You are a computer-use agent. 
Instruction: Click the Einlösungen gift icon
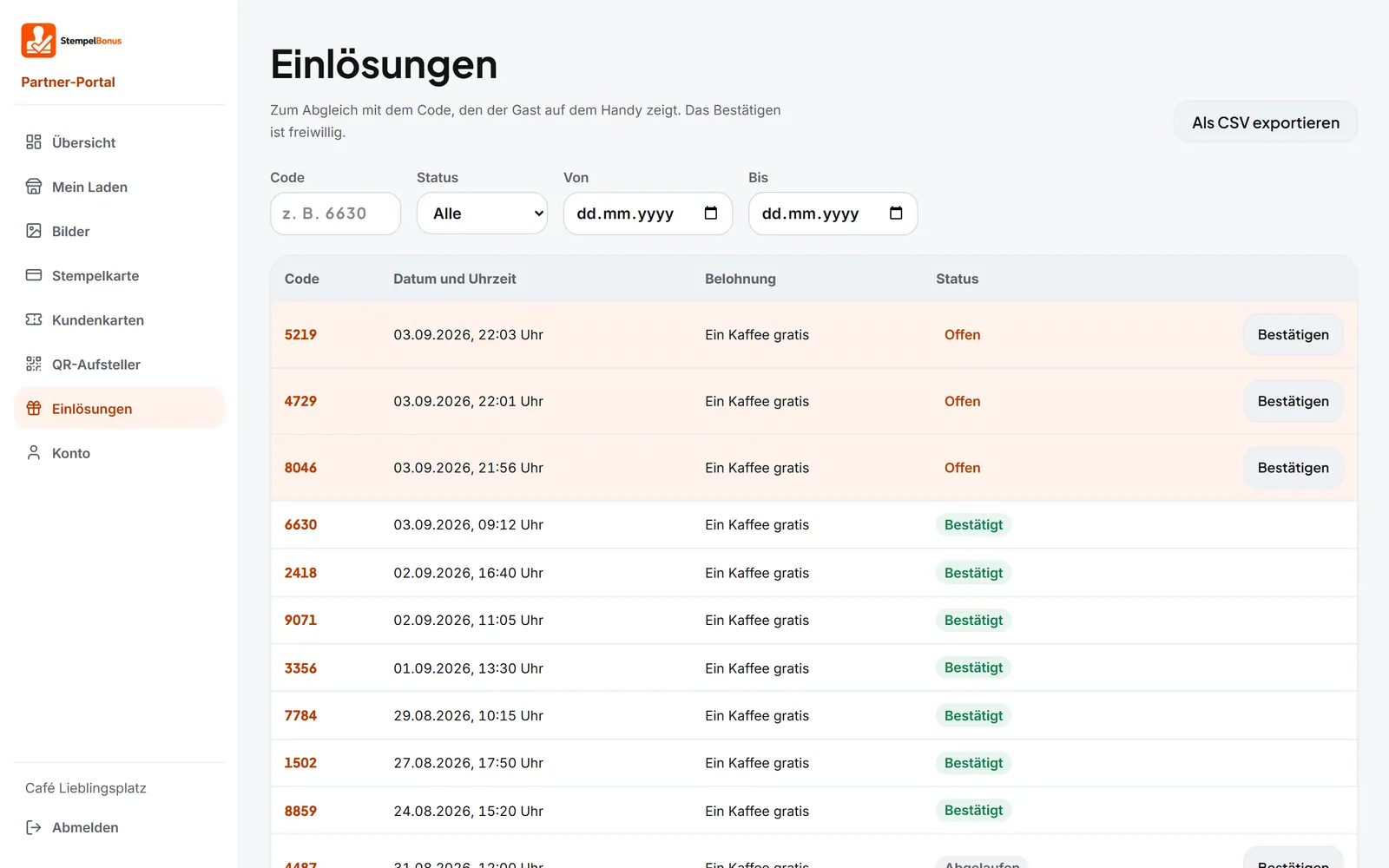34,408
